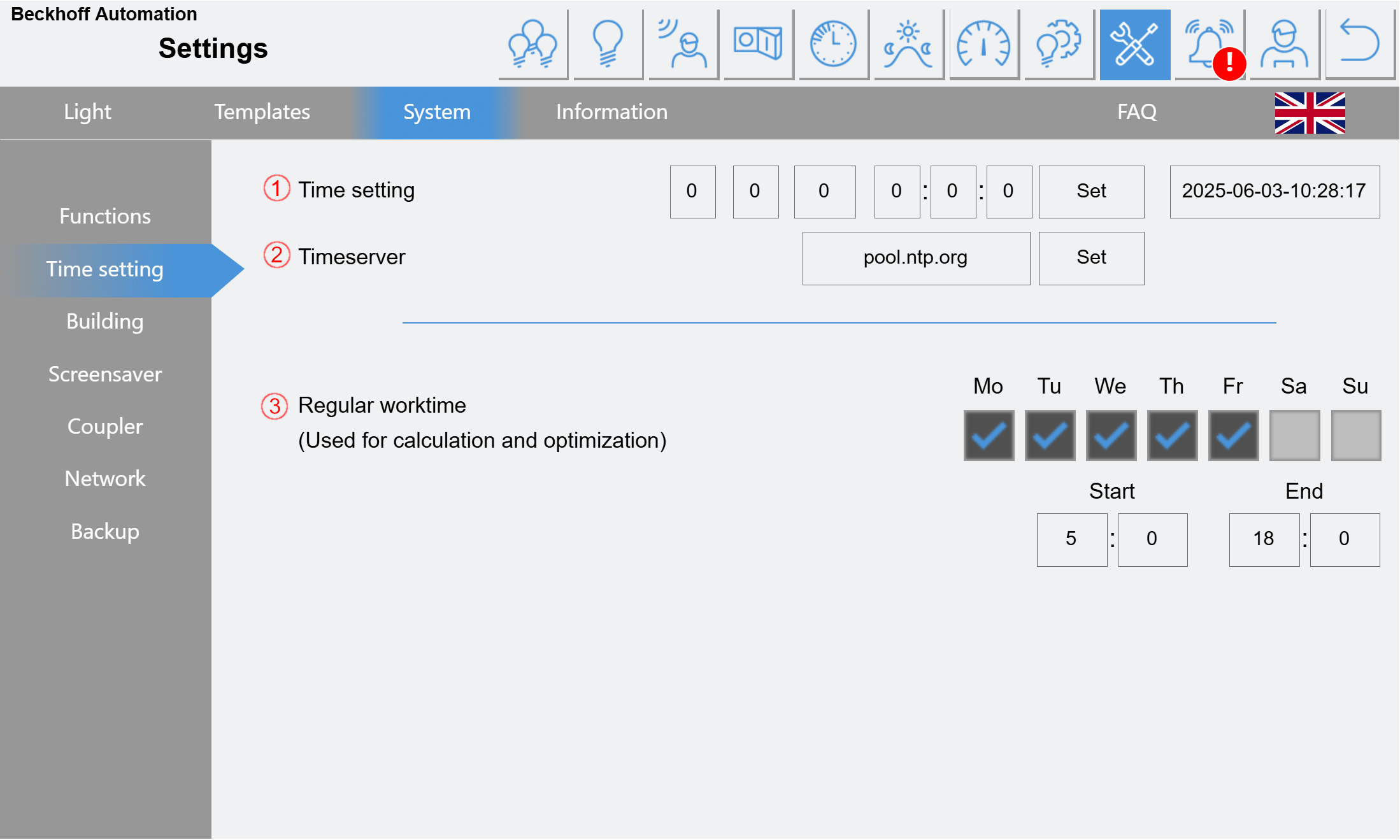This screenshot has height=840, width=1400.
Task: Open the gauge meter icon
Action: click(x=984, y=45)
